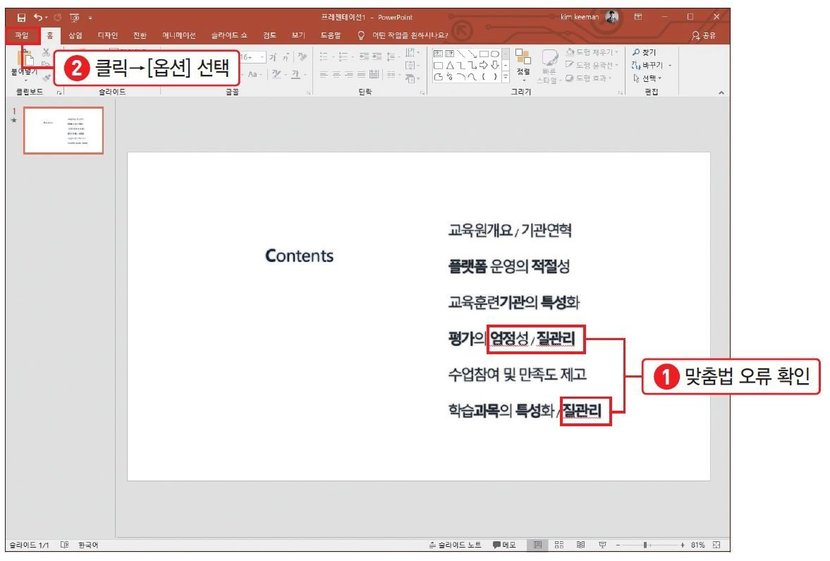
Task: Click the decrease indent icon
Action: [364, 56]
